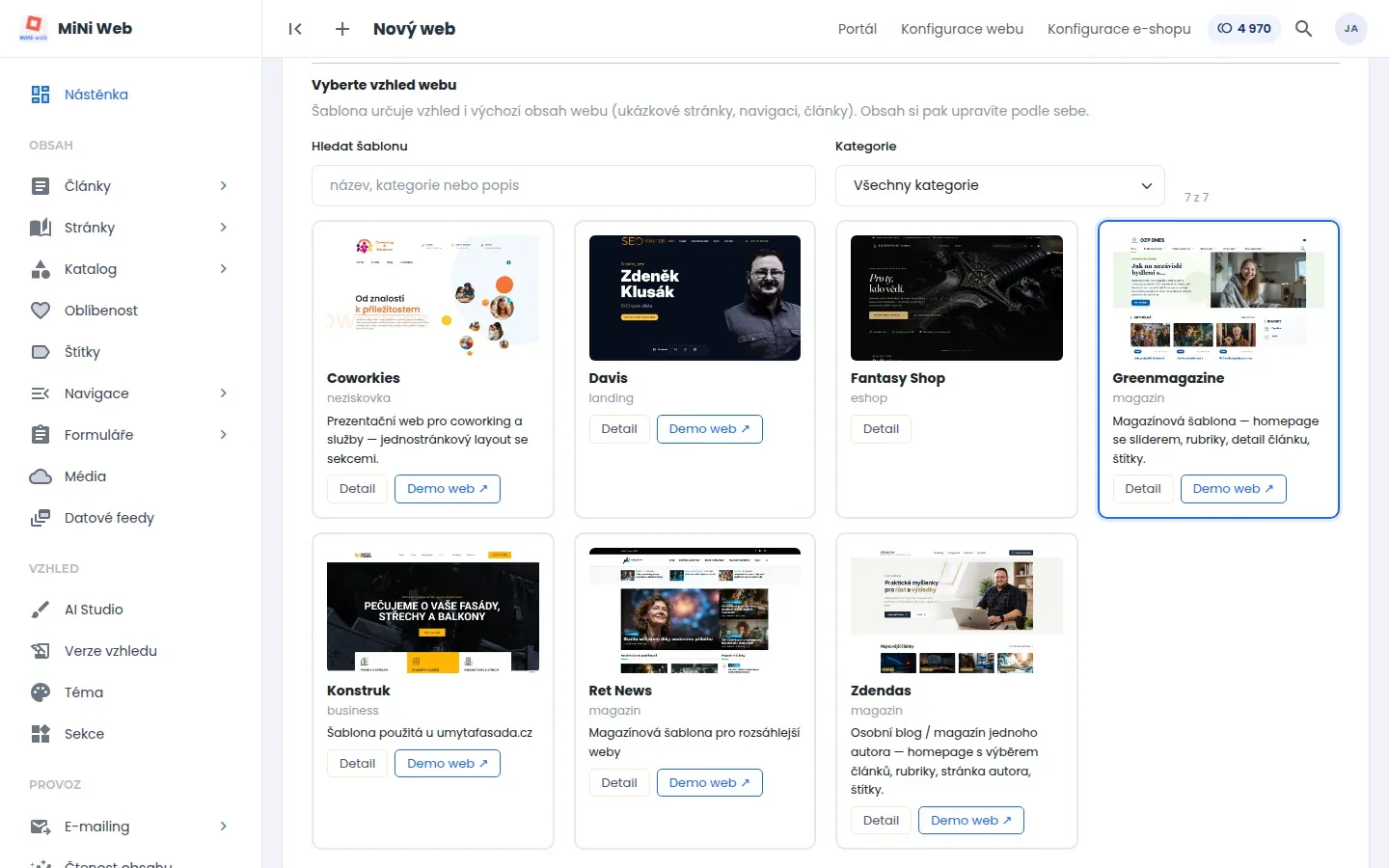Focus the Hledat šablonu search field
The width and height of the screenshot is (1389, 868).
(563, 185)
